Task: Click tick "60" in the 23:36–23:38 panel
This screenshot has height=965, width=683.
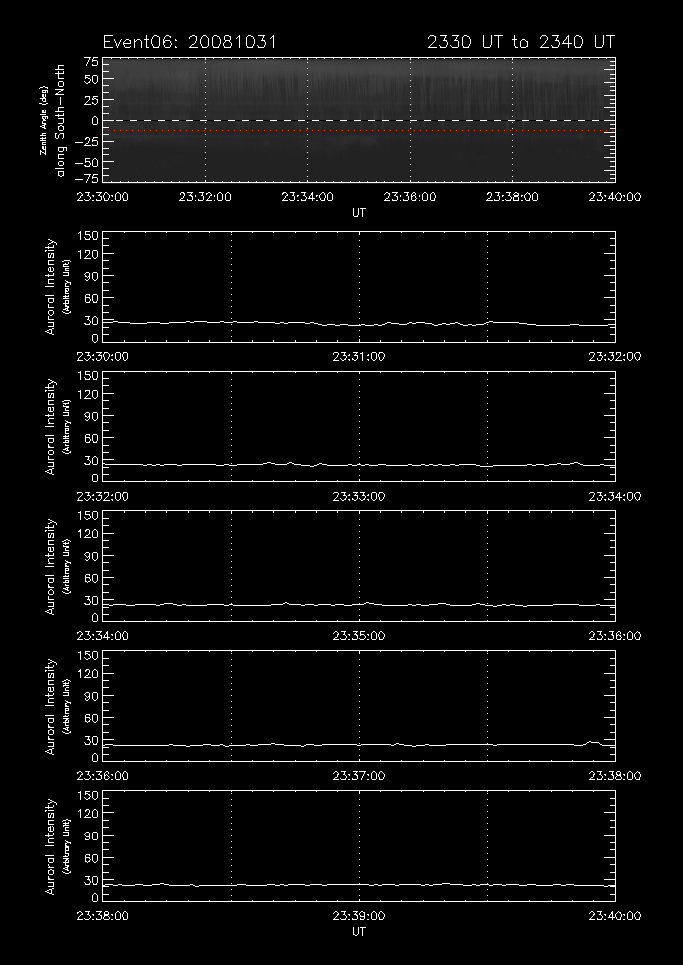Action: 91,718
